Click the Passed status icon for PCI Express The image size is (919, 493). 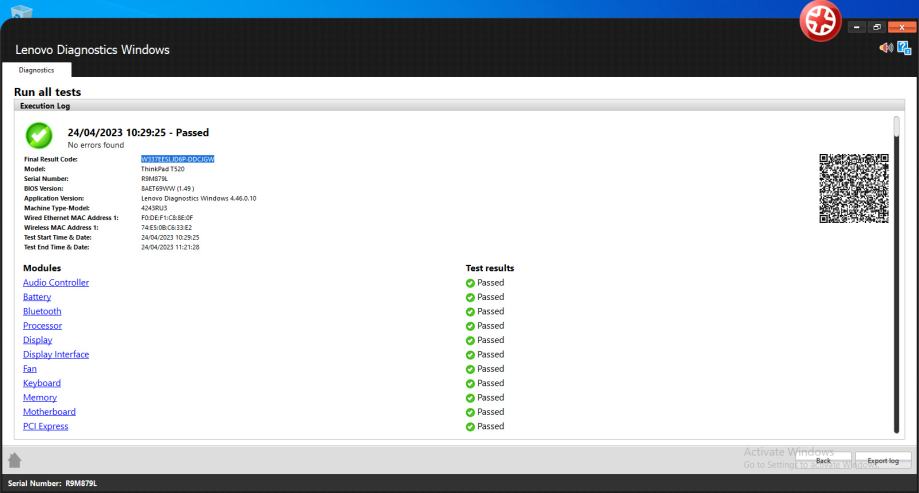tap(470, 427)
